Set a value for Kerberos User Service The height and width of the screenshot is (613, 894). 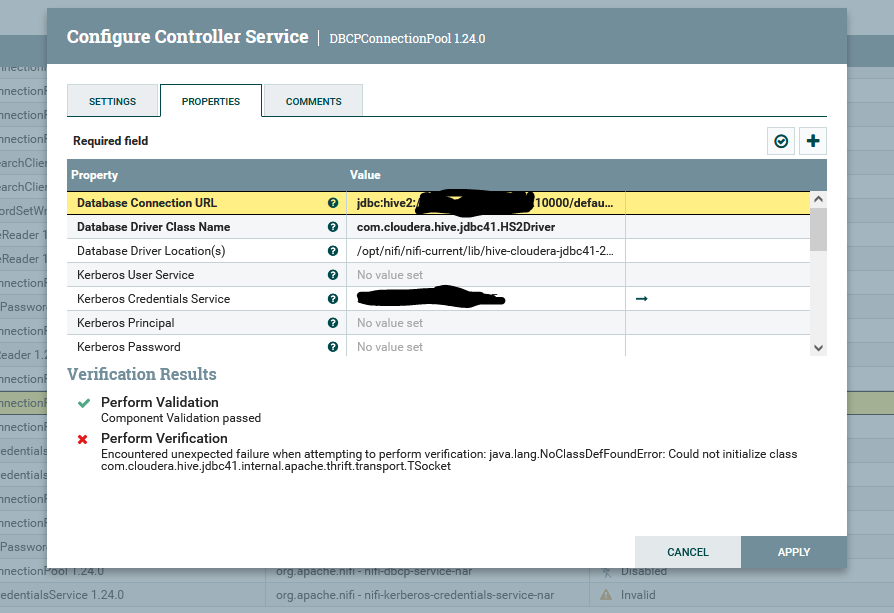486,275
